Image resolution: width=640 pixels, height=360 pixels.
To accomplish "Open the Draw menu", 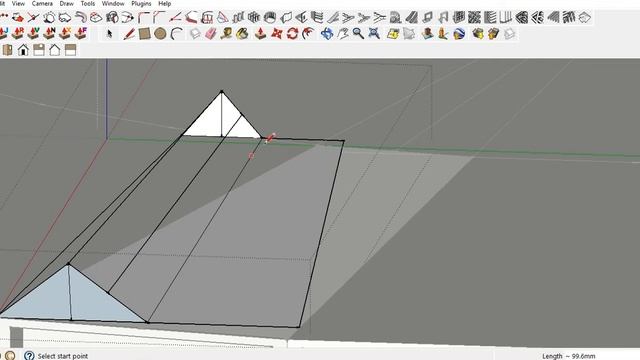I will click(67, 4).
